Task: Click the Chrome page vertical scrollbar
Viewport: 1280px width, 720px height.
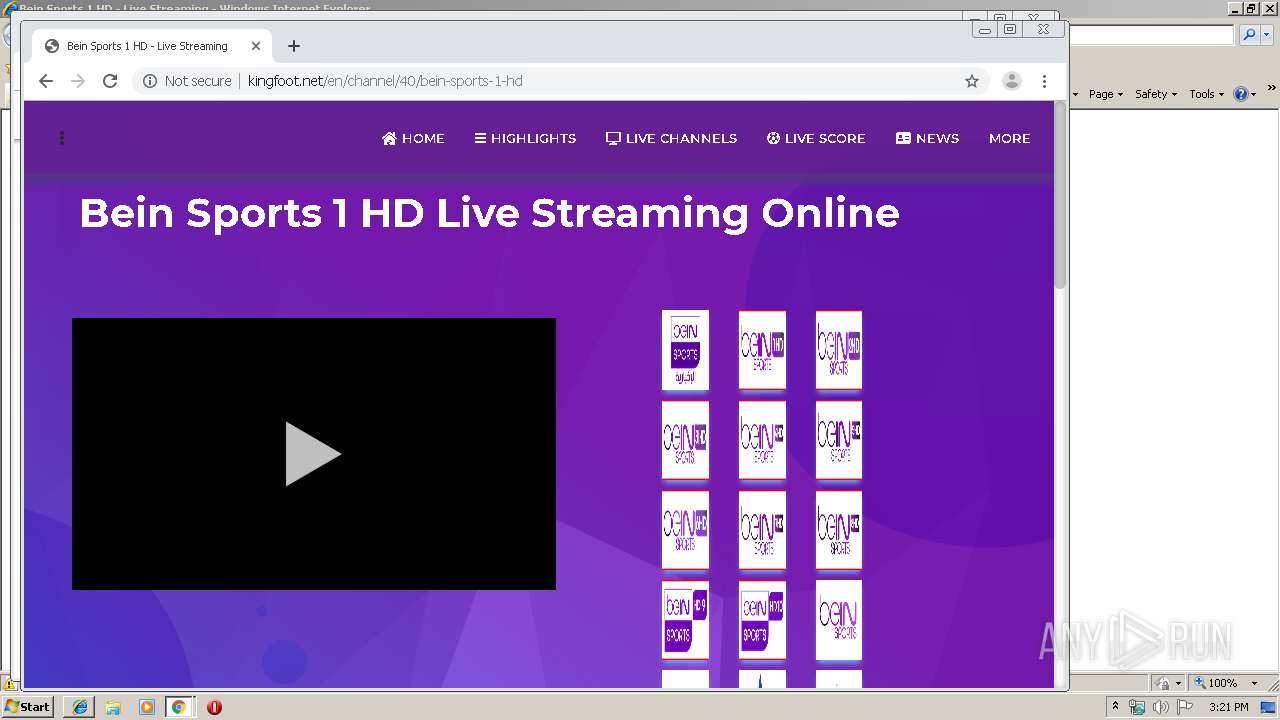Action: 1061,195
